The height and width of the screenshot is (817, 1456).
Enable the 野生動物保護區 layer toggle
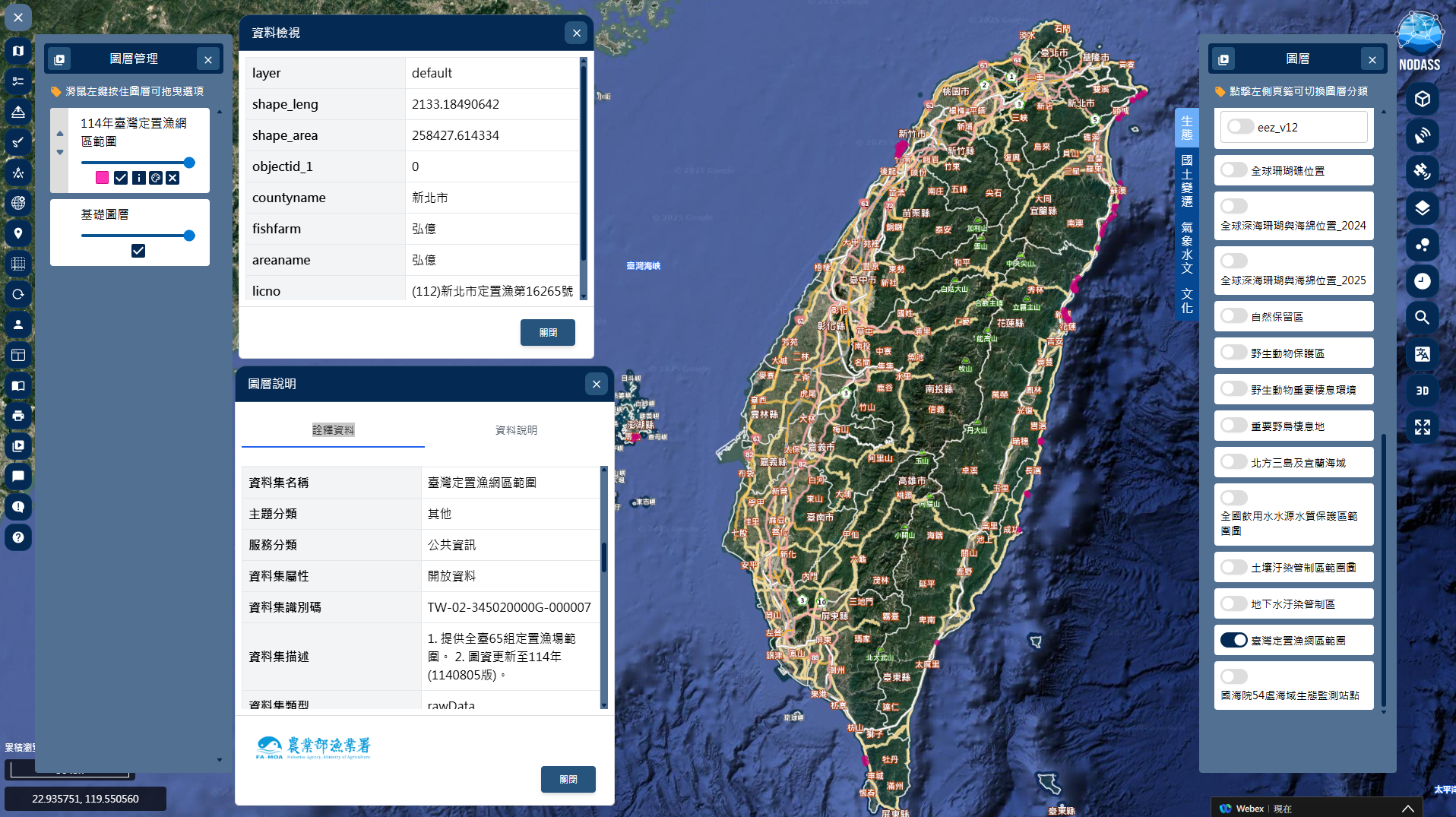point(1234,353)
